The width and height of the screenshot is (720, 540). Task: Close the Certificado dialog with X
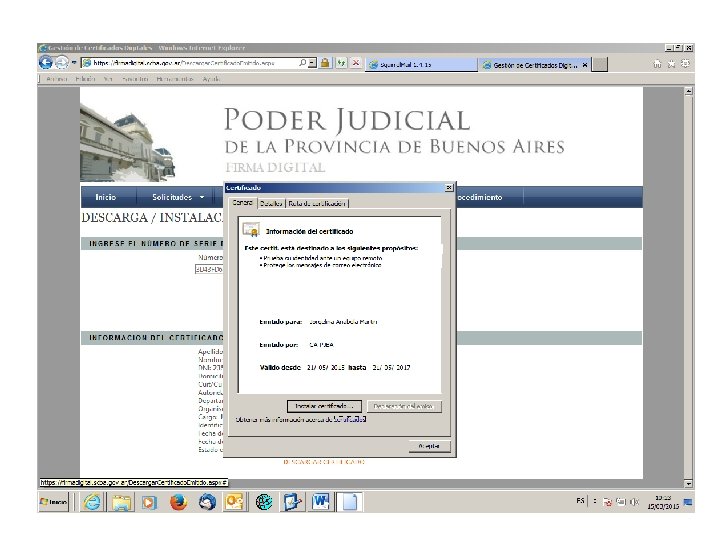pyautogui.click(x=449, y=187)
